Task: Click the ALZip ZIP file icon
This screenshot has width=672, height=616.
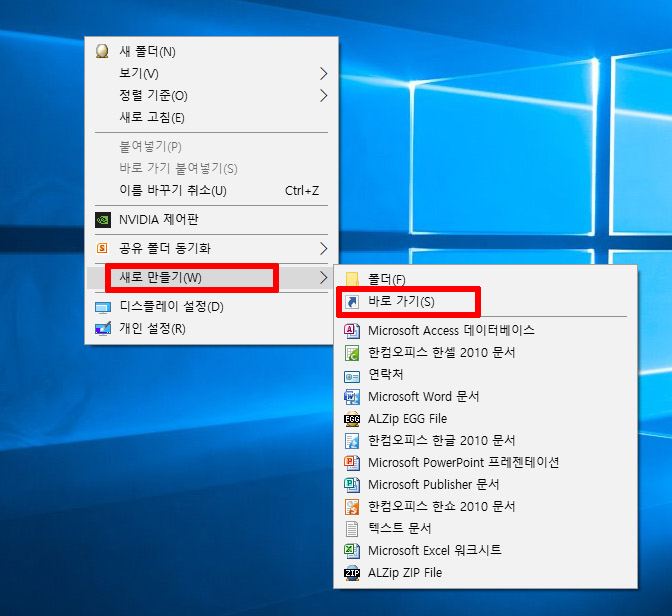Action: (352, 573)
